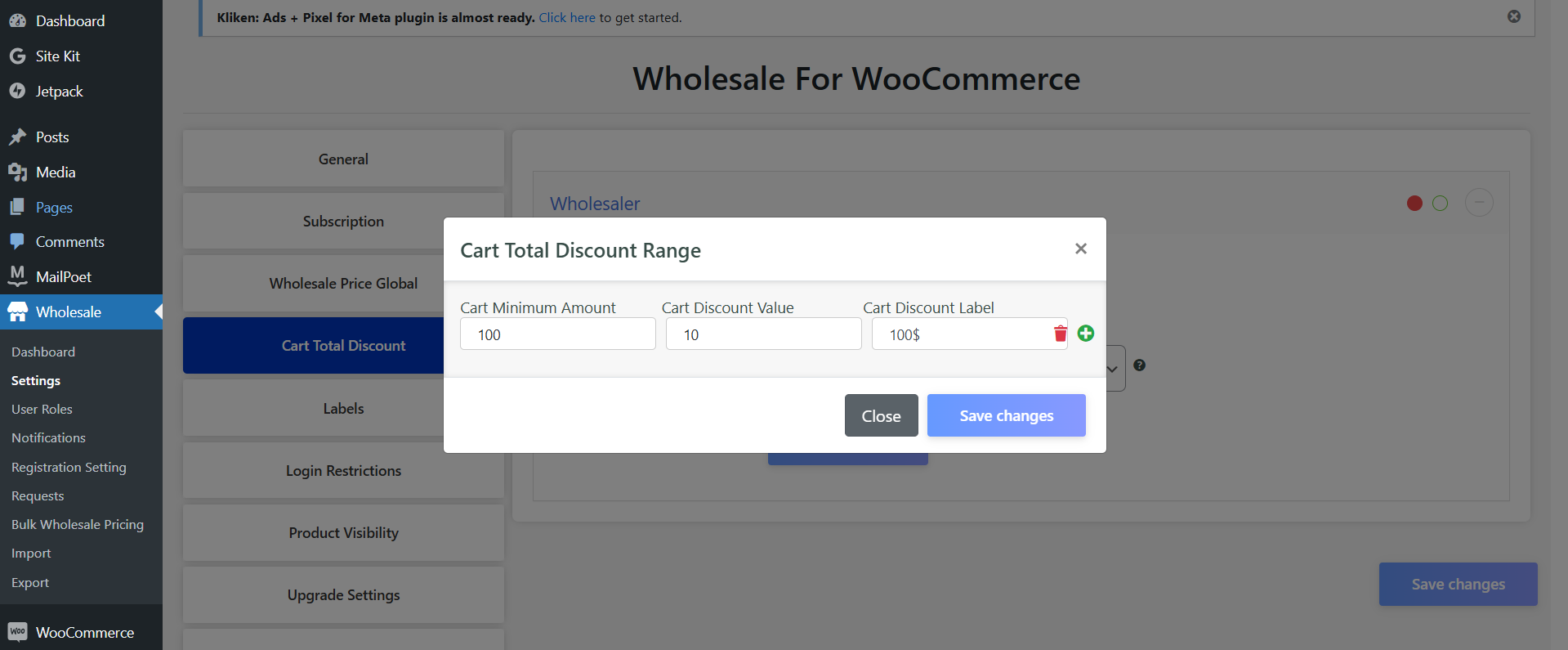The image size is (1568, 650).
Task: Open Export submenu item
Action: (30, 582)
